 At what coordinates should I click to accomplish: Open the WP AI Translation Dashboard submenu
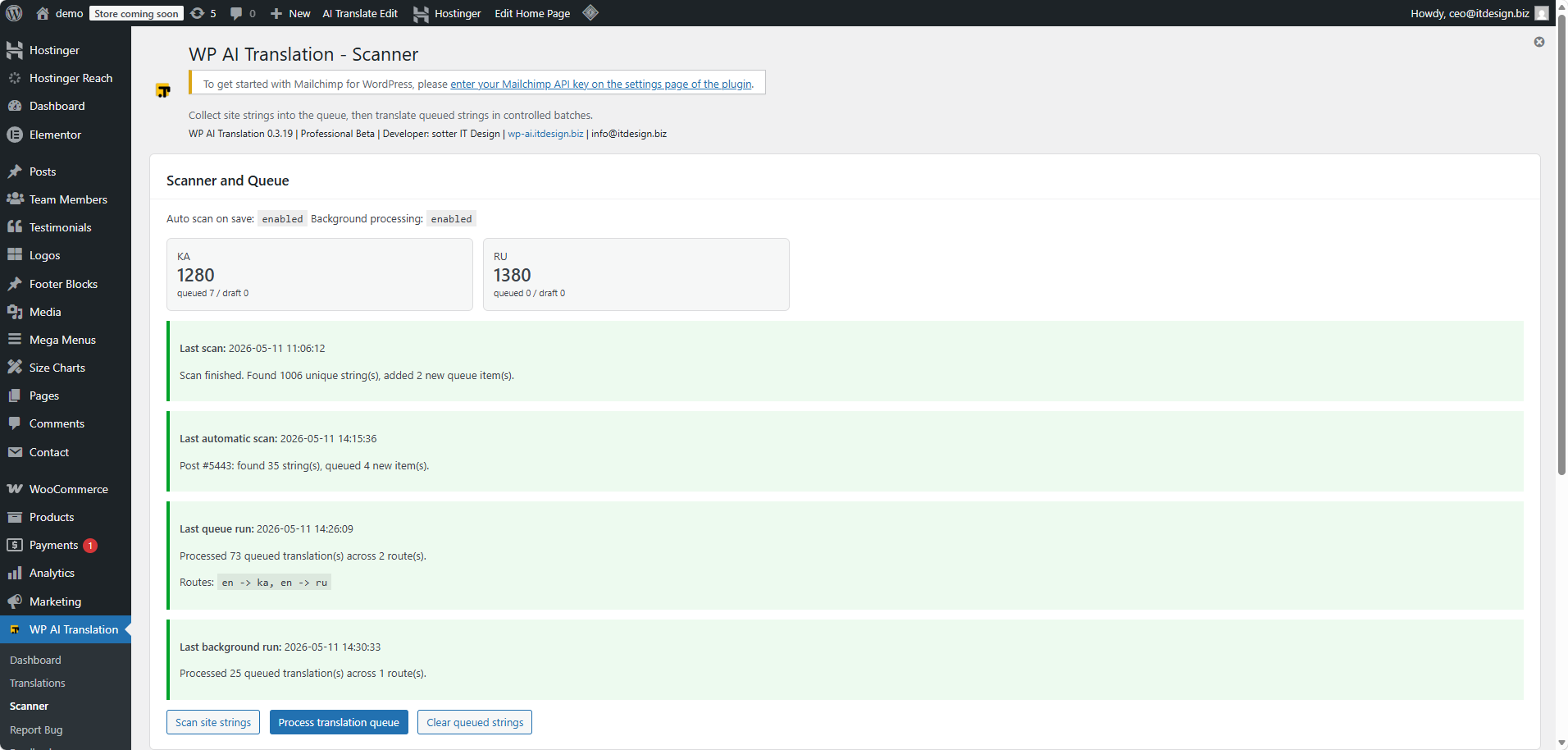35,660
